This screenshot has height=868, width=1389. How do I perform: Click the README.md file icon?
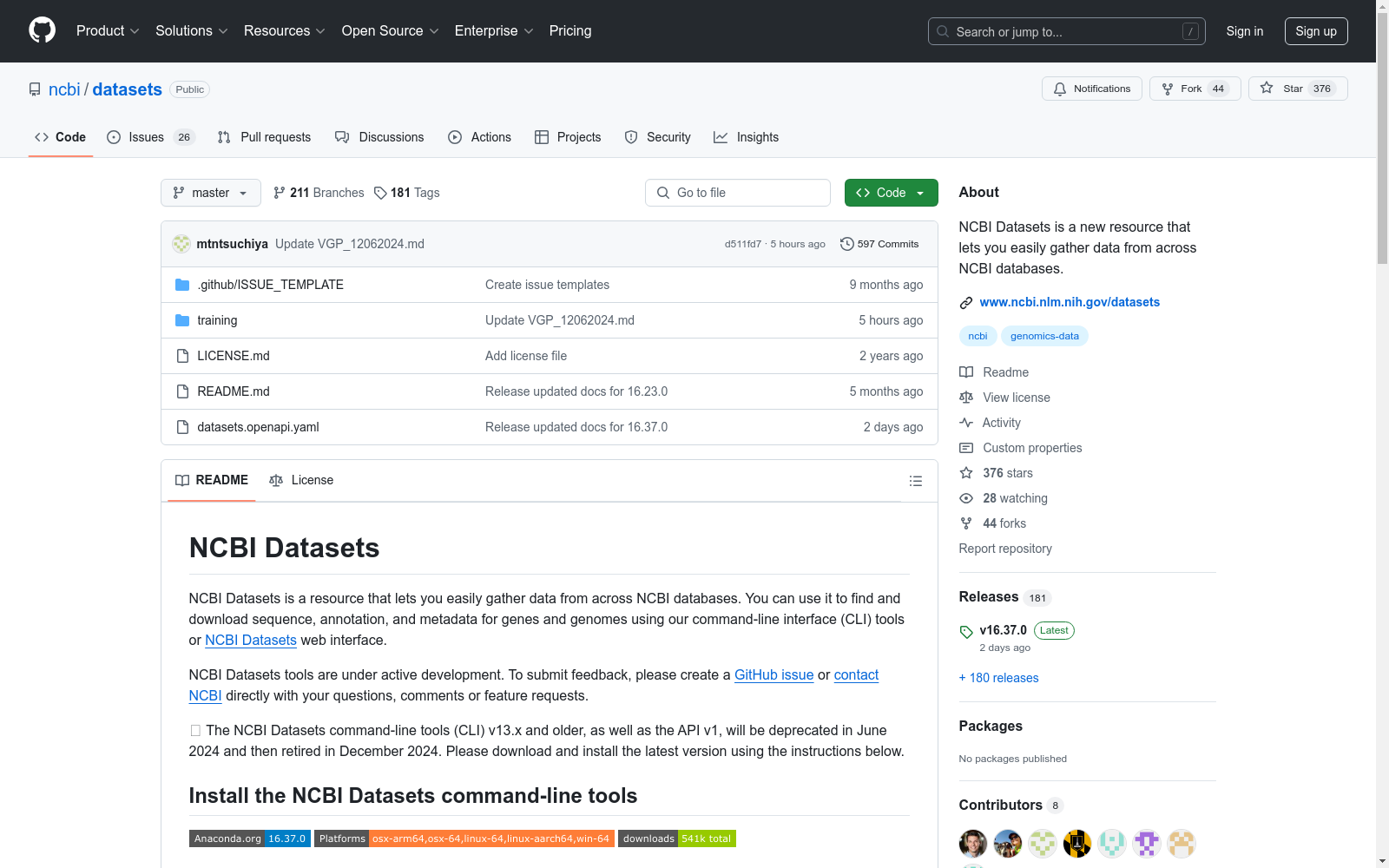(x=182, y=391)
